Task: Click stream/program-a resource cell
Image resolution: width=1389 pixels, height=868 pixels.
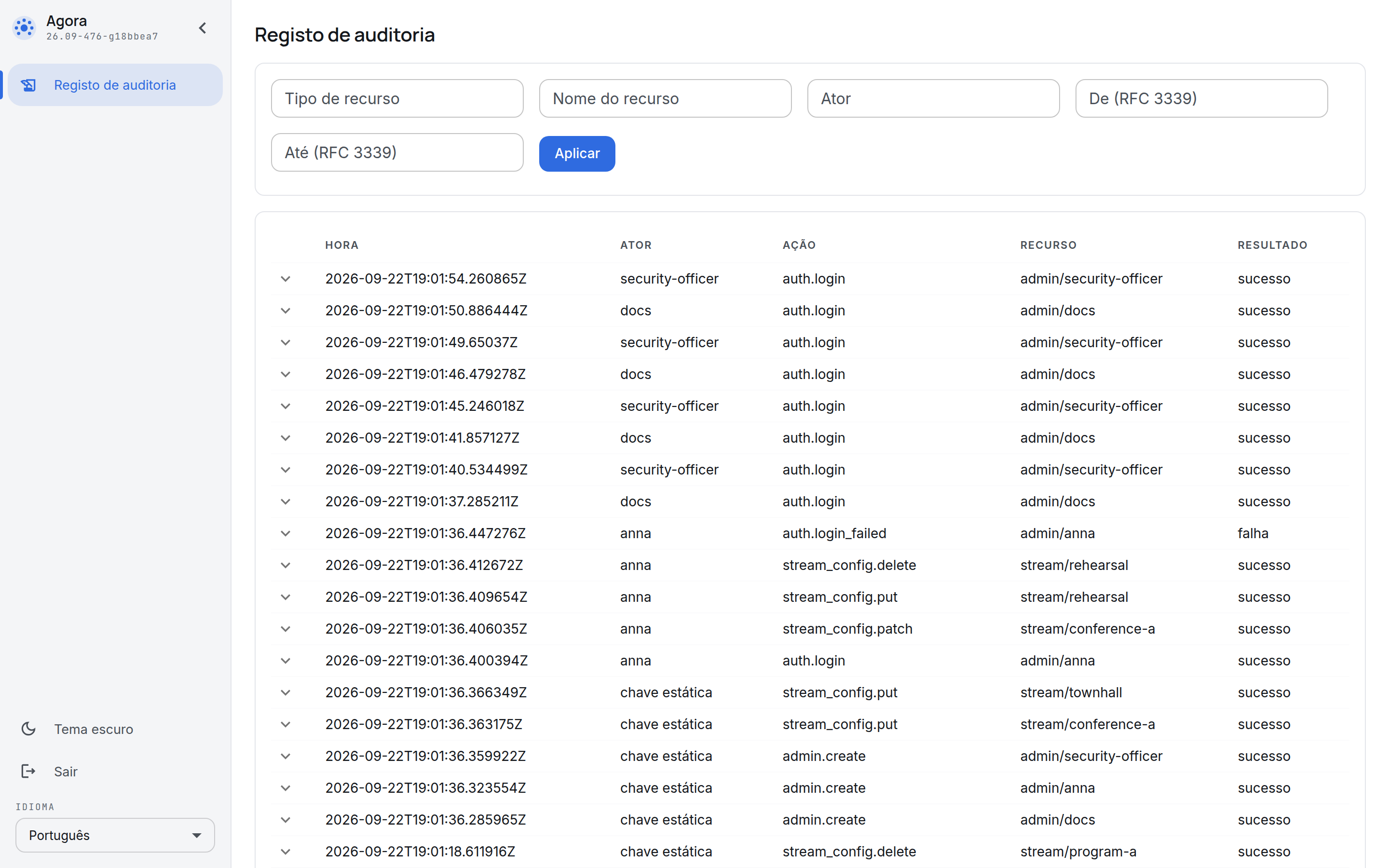Action: coord(1078,851)
